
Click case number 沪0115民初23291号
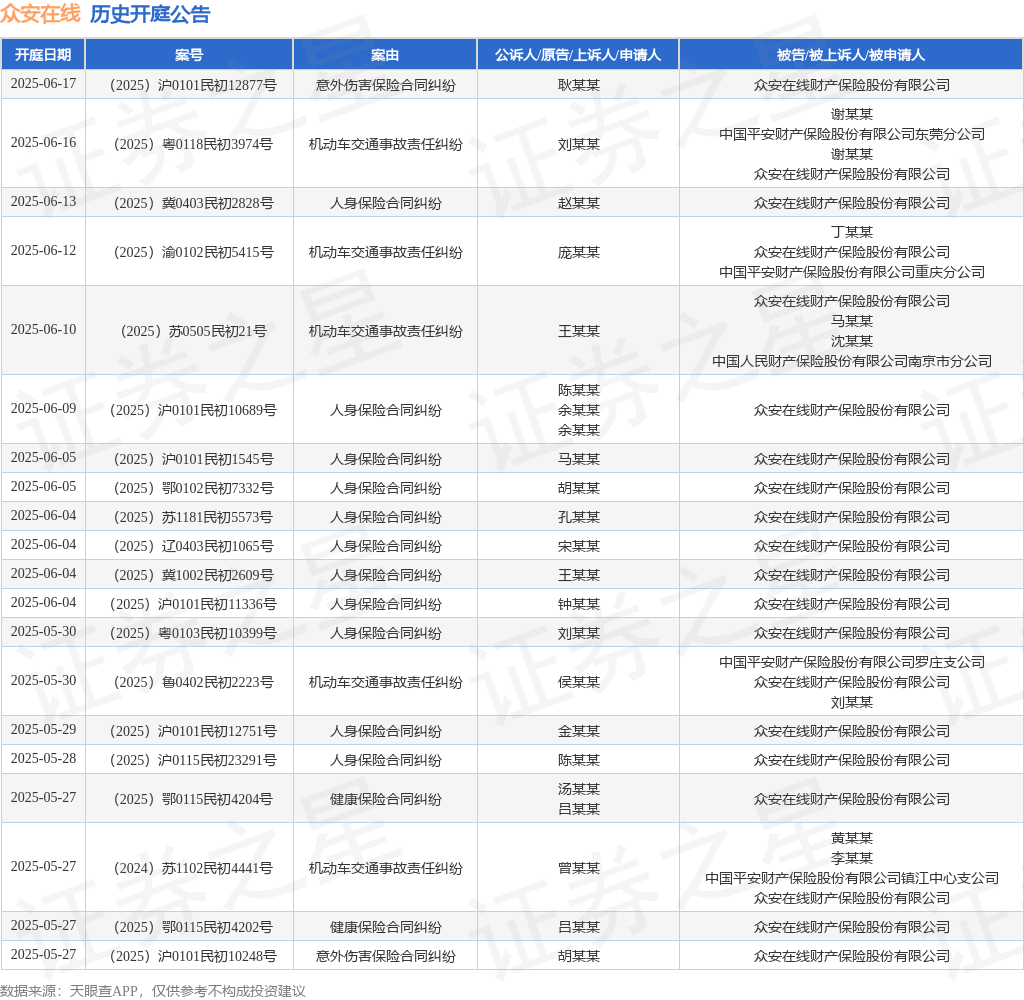(x=193, y=760)
